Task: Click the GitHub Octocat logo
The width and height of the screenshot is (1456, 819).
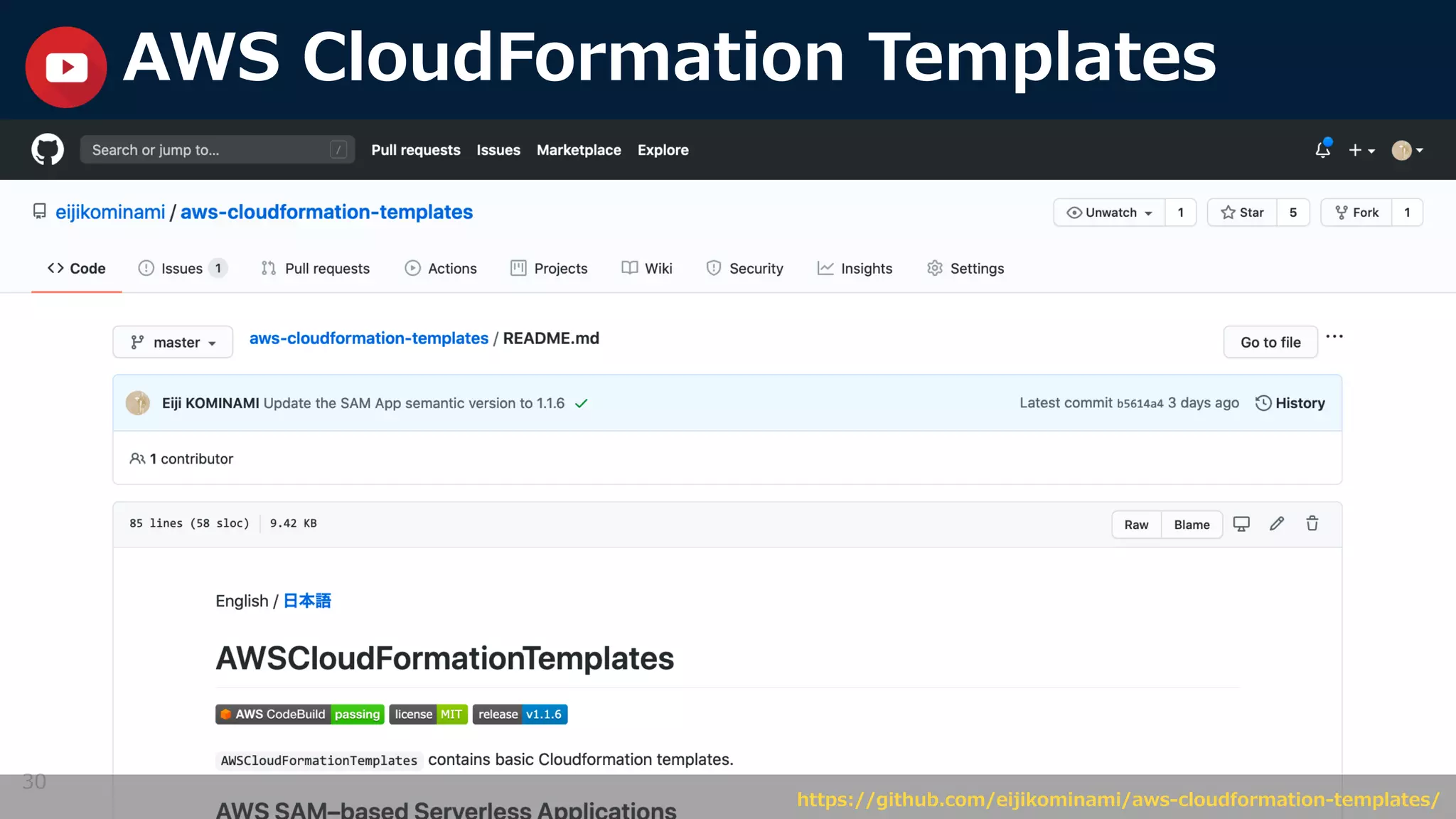Action: (48, 149)
